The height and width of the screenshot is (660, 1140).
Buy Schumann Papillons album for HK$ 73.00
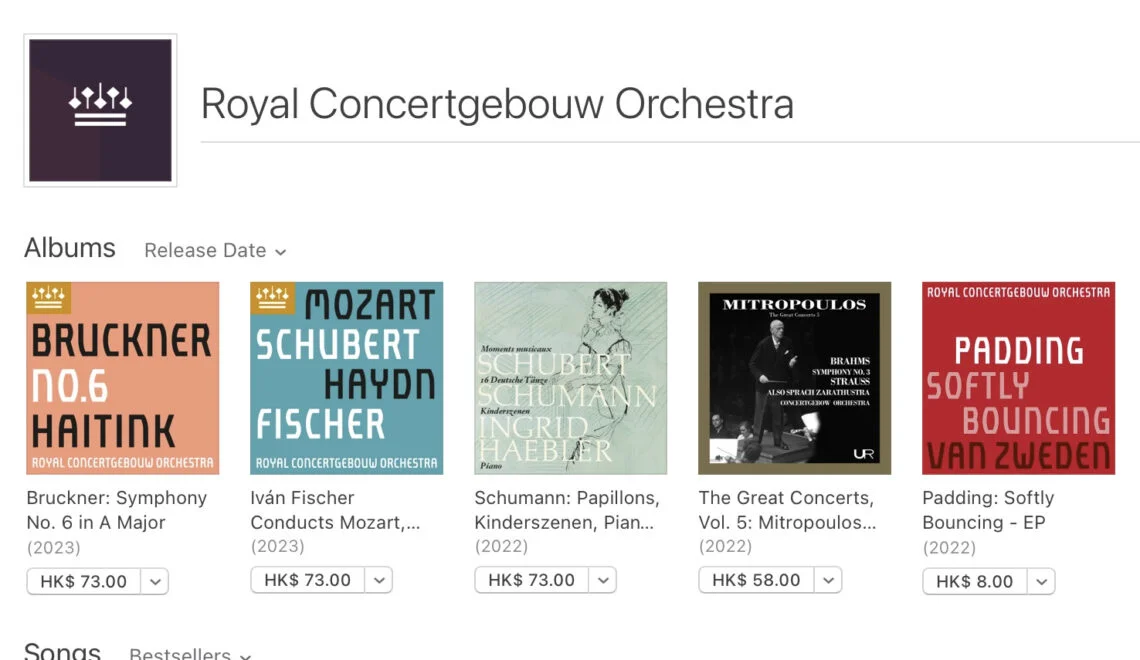pos(532,580)
